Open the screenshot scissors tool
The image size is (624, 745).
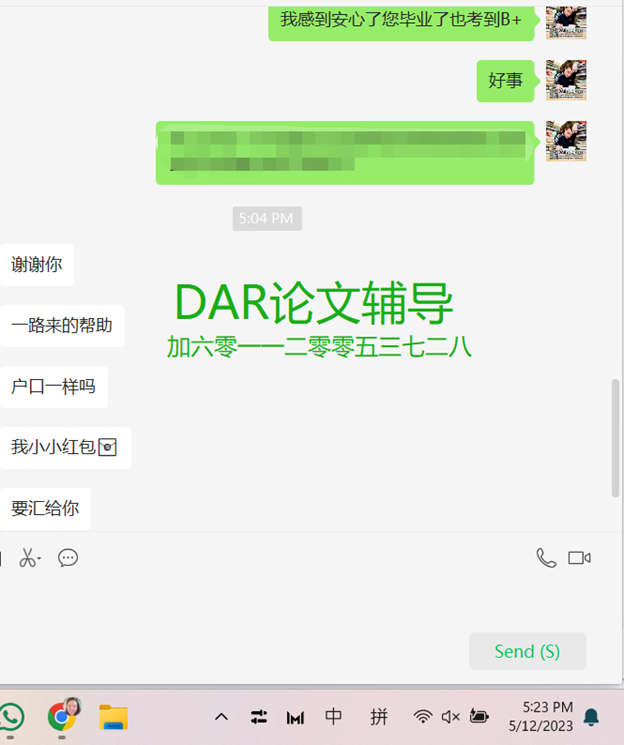click(27, 558)
